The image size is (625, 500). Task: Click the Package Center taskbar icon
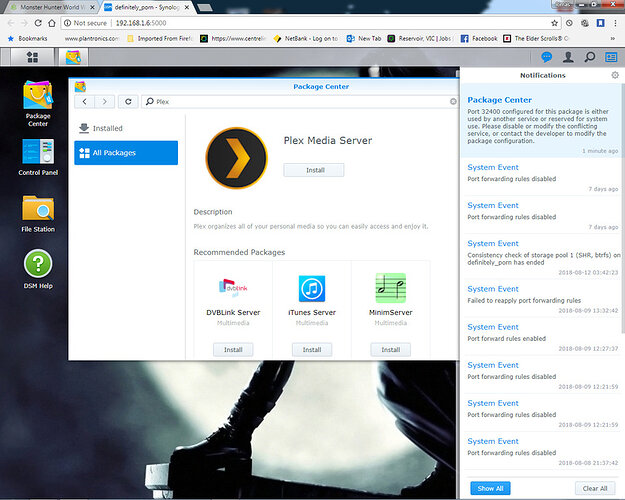click(73, 57)
